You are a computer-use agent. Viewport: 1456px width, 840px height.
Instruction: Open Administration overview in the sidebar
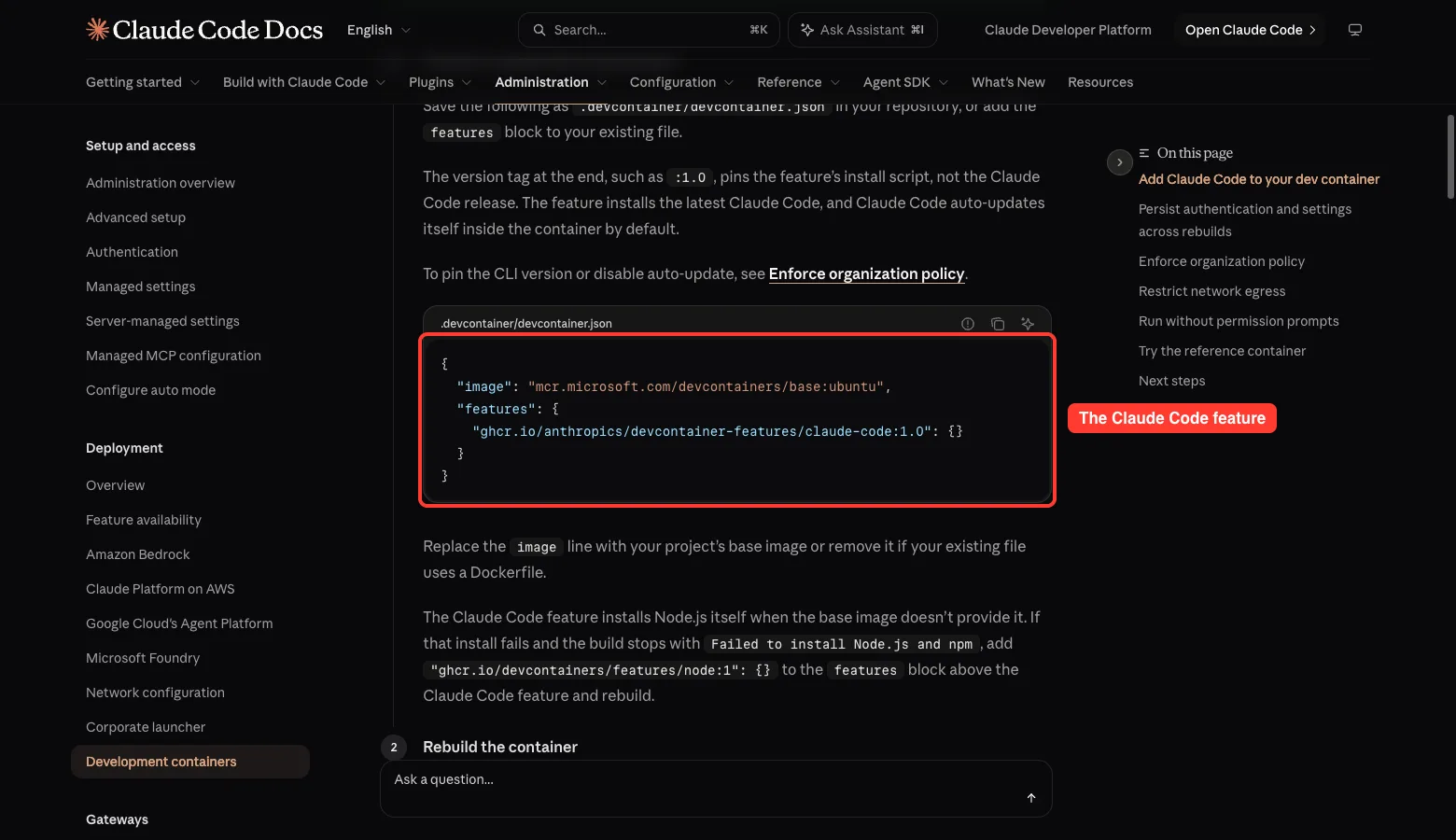pyautogui.click(x=161, y=183)
